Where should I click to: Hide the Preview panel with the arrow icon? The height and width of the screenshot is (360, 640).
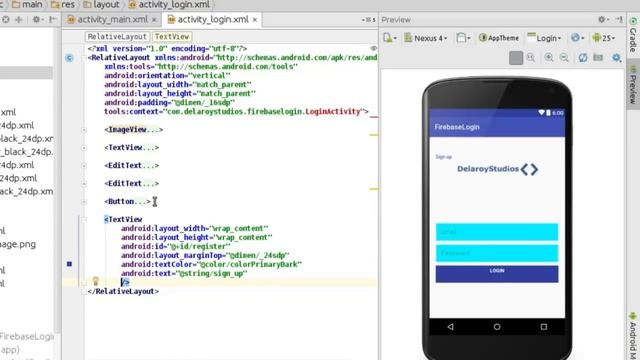click(619, 19)
